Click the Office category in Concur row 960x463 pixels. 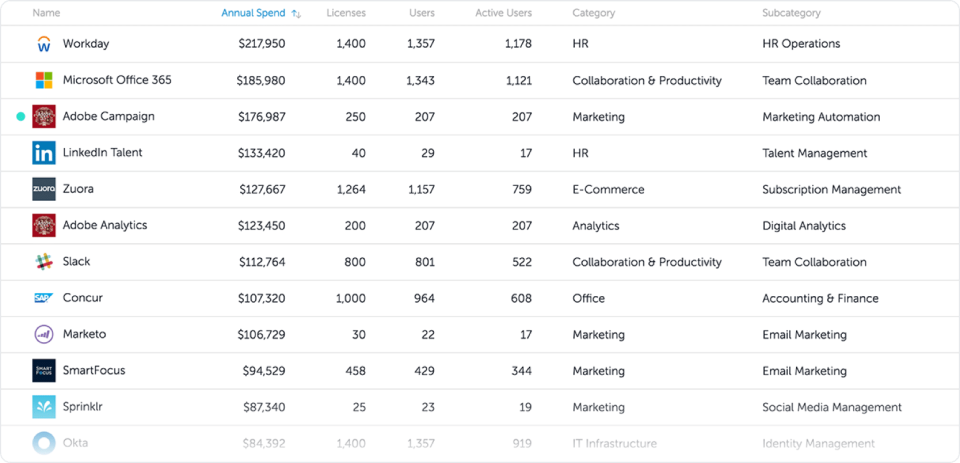tap(588, 298)
